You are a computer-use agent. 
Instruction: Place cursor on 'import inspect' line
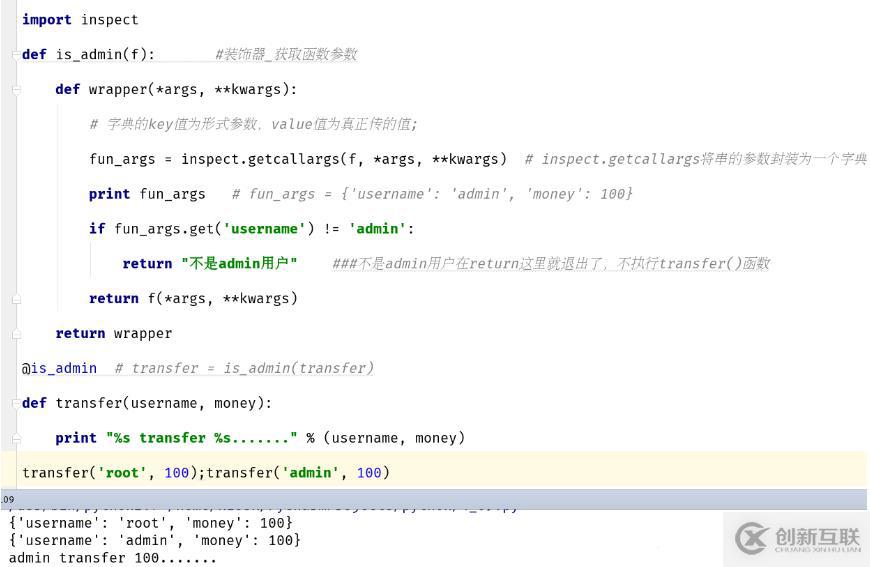coord(80,20)
